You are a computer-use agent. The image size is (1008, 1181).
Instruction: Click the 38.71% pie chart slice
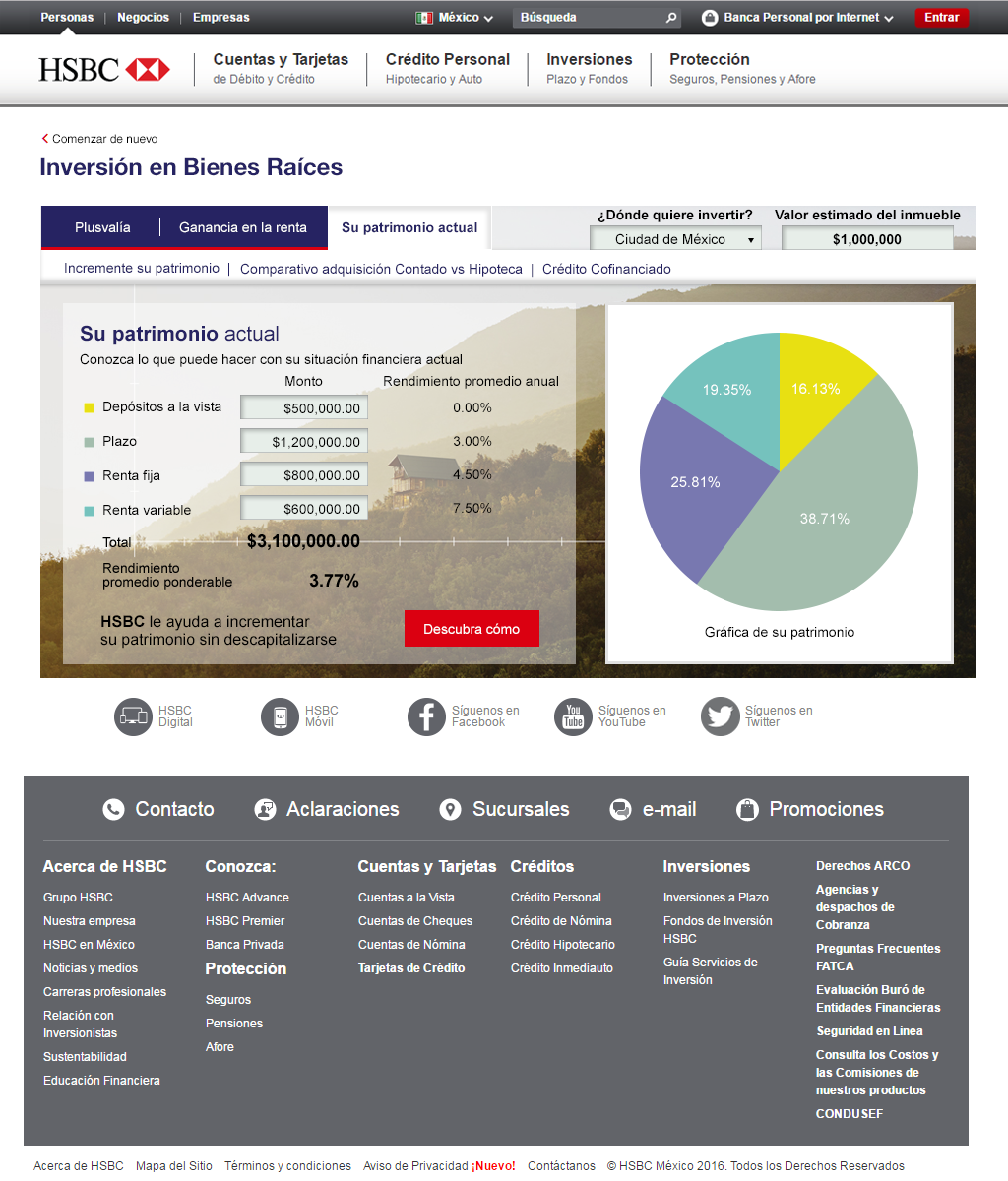pos(824,519)
